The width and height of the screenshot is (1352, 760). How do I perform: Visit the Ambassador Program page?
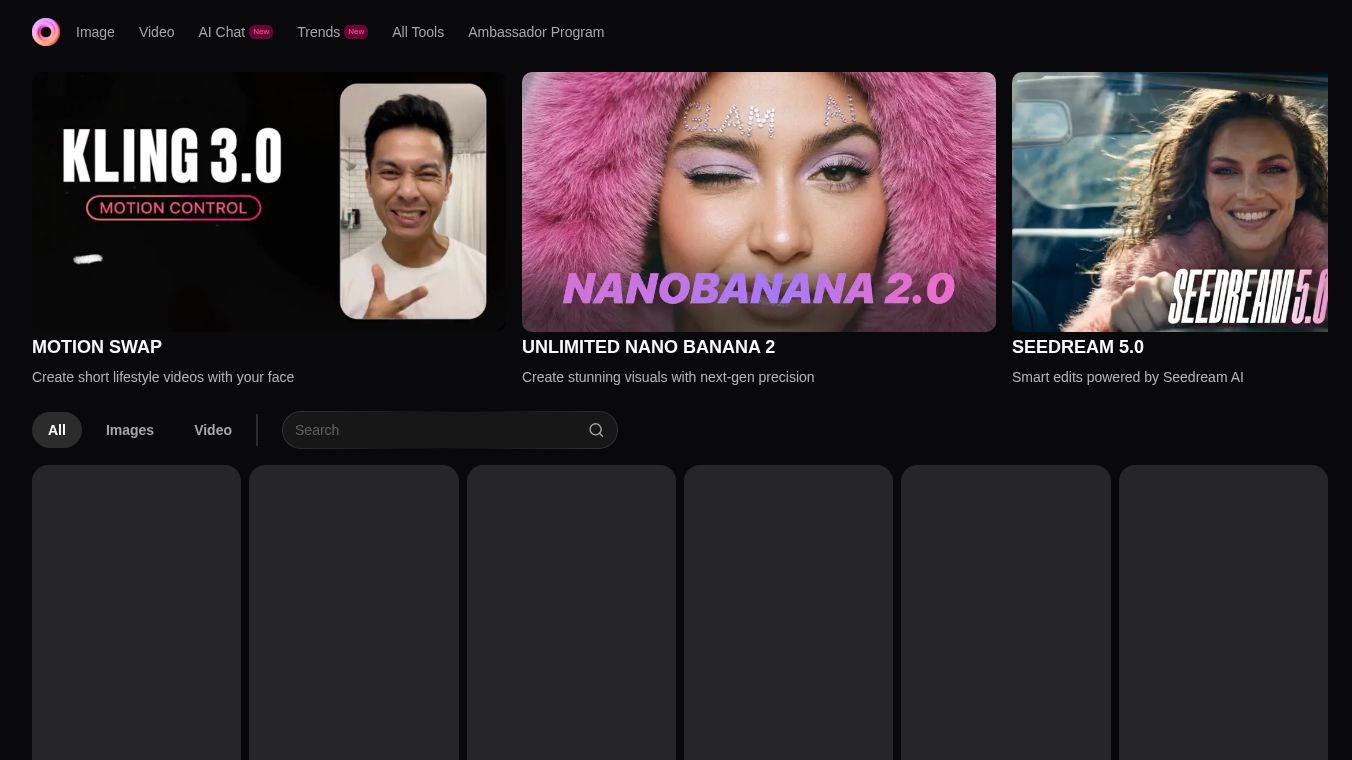point(536,32)
